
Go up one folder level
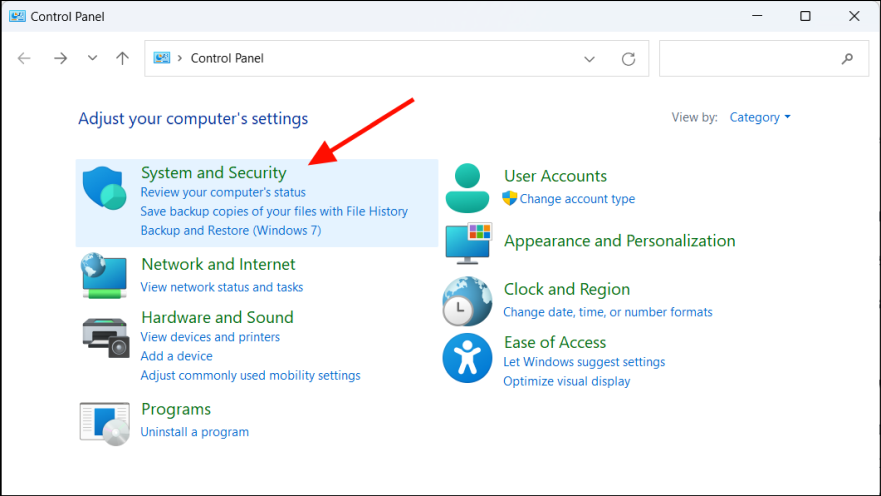coord(122,58)
